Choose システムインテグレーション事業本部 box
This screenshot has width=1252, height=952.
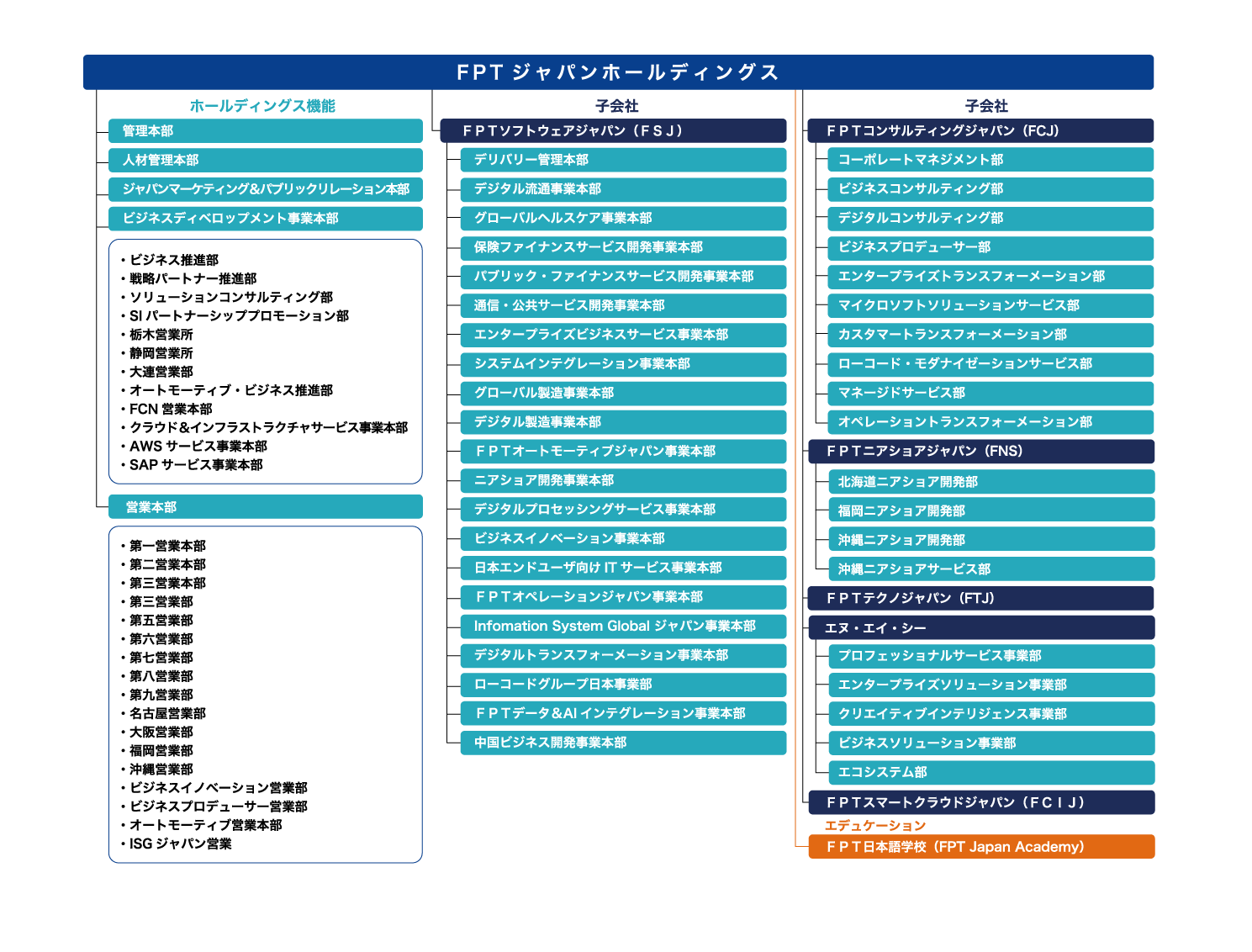623,364
